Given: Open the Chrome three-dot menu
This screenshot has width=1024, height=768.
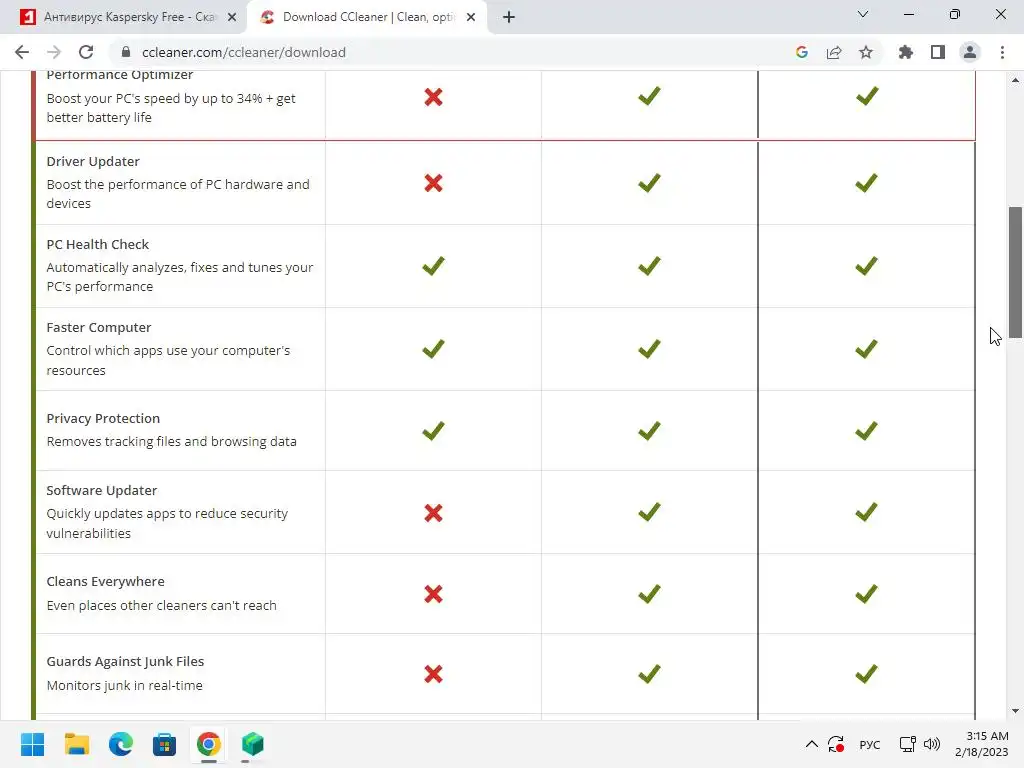Looking at the screenshot, I should [x=1002, y=52].
